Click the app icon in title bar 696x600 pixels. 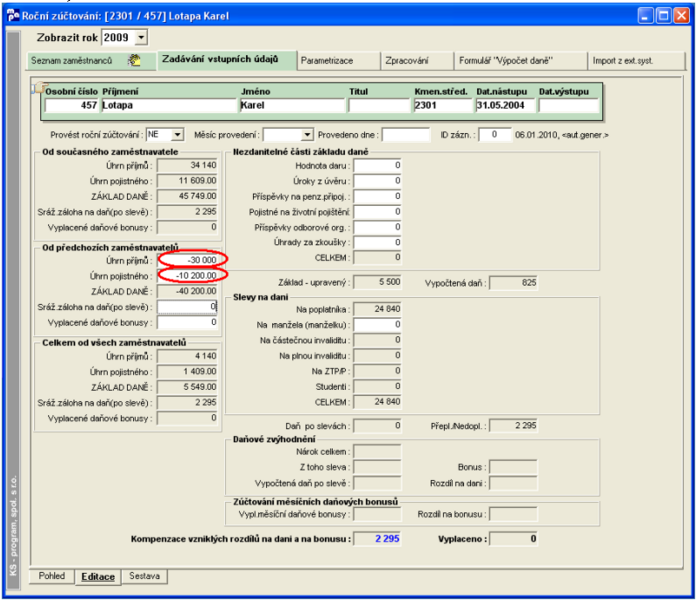click(x=13, y=16)
